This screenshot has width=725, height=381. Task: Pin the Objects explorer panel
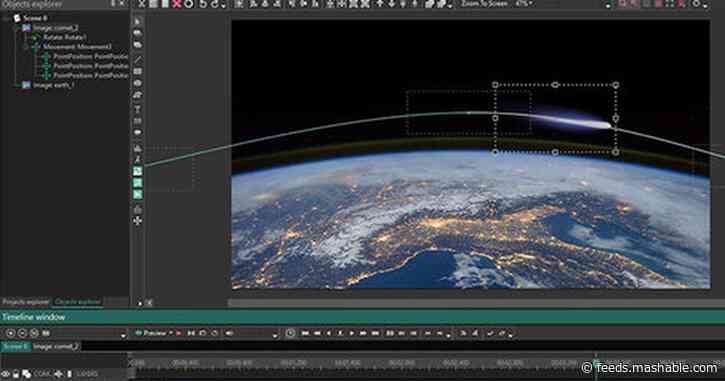tap(112, 4)
